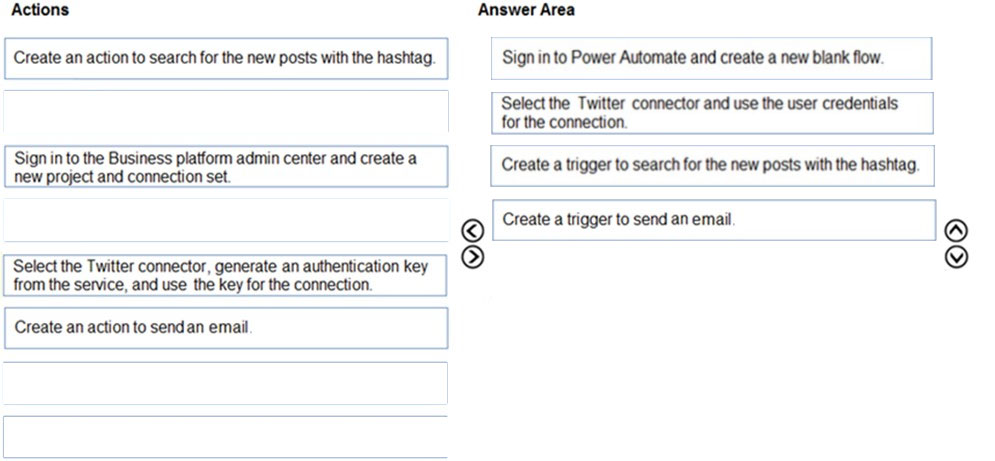This screenshot has height=461, width=995.
Task: Select the Twitter connector authentication key action
Action: (225, 275)
